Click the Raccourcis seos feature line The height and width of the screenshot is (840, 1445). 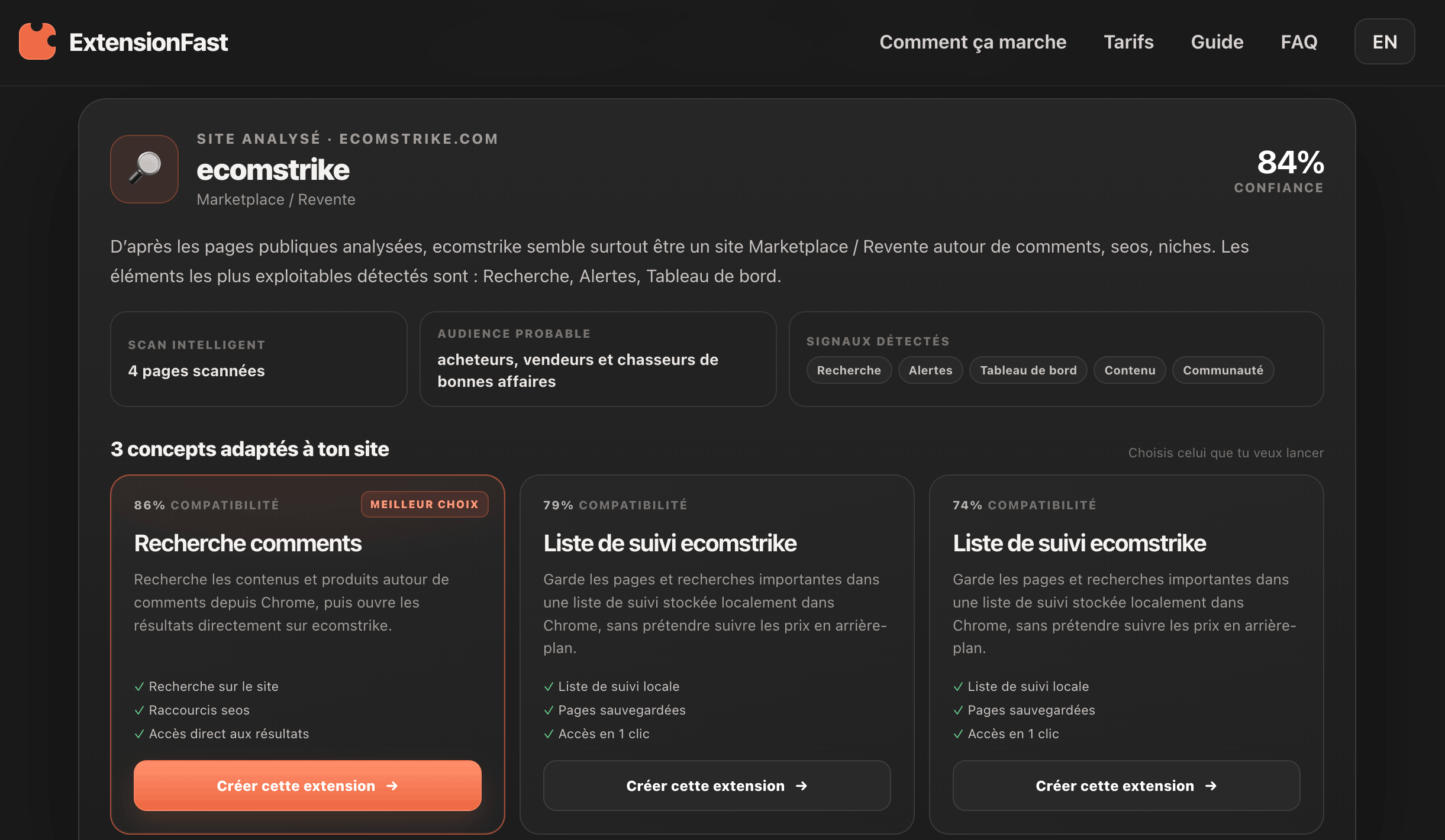click(x=199, y=710)
